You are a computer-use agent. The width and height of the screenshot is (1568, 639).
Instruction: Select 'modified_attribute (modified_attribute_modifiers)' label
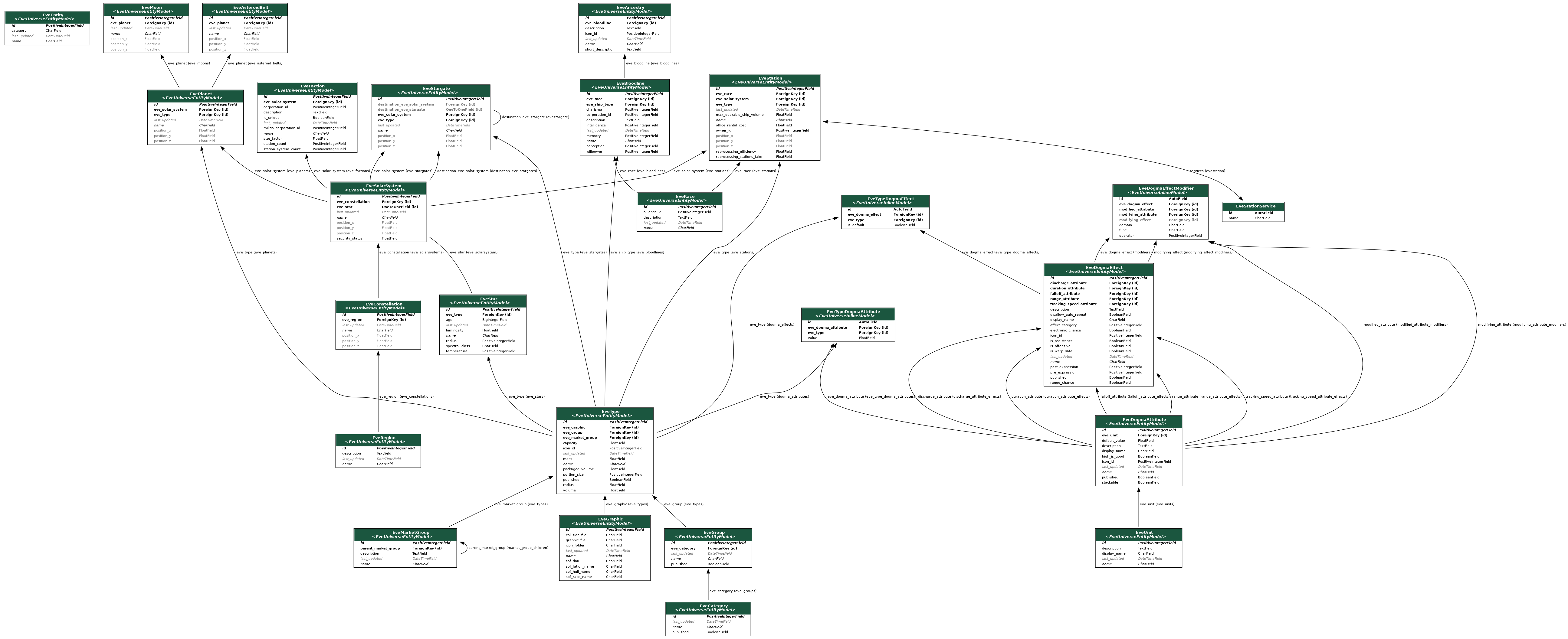coord(1406,324)
